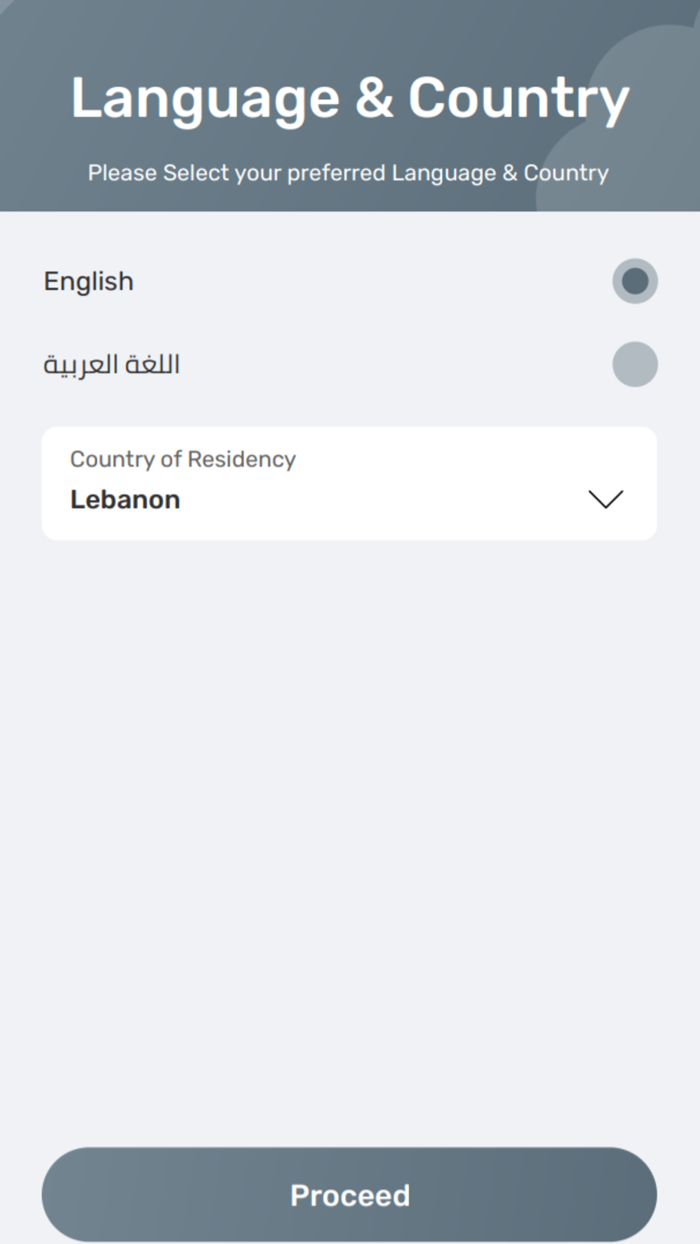Click the Lebanon country value text
The image size is (700, 1244).
[x=124, y=499]
